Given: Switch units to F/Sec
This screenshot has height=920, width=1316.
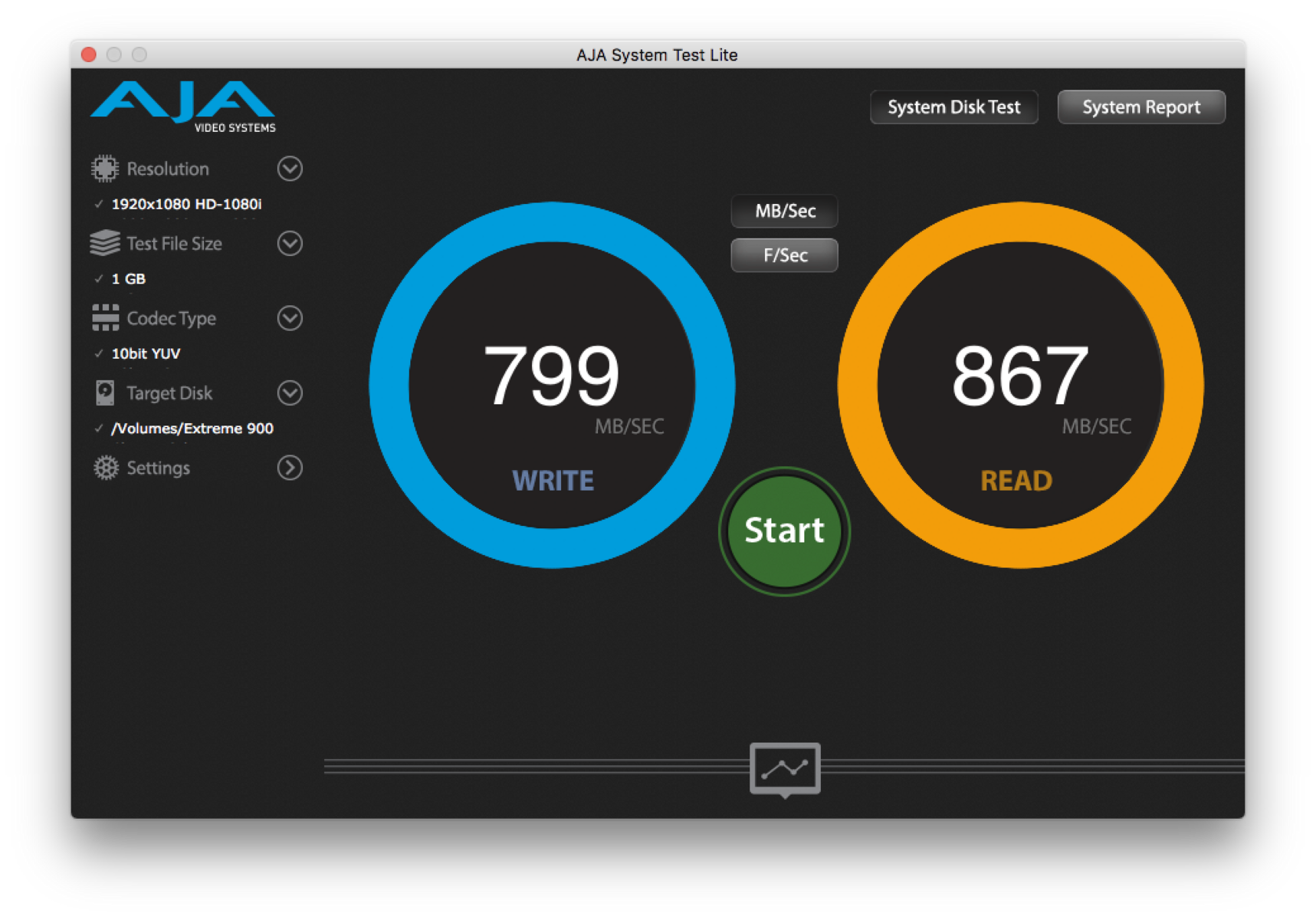Looking at the screenshot, I should 785,255.
